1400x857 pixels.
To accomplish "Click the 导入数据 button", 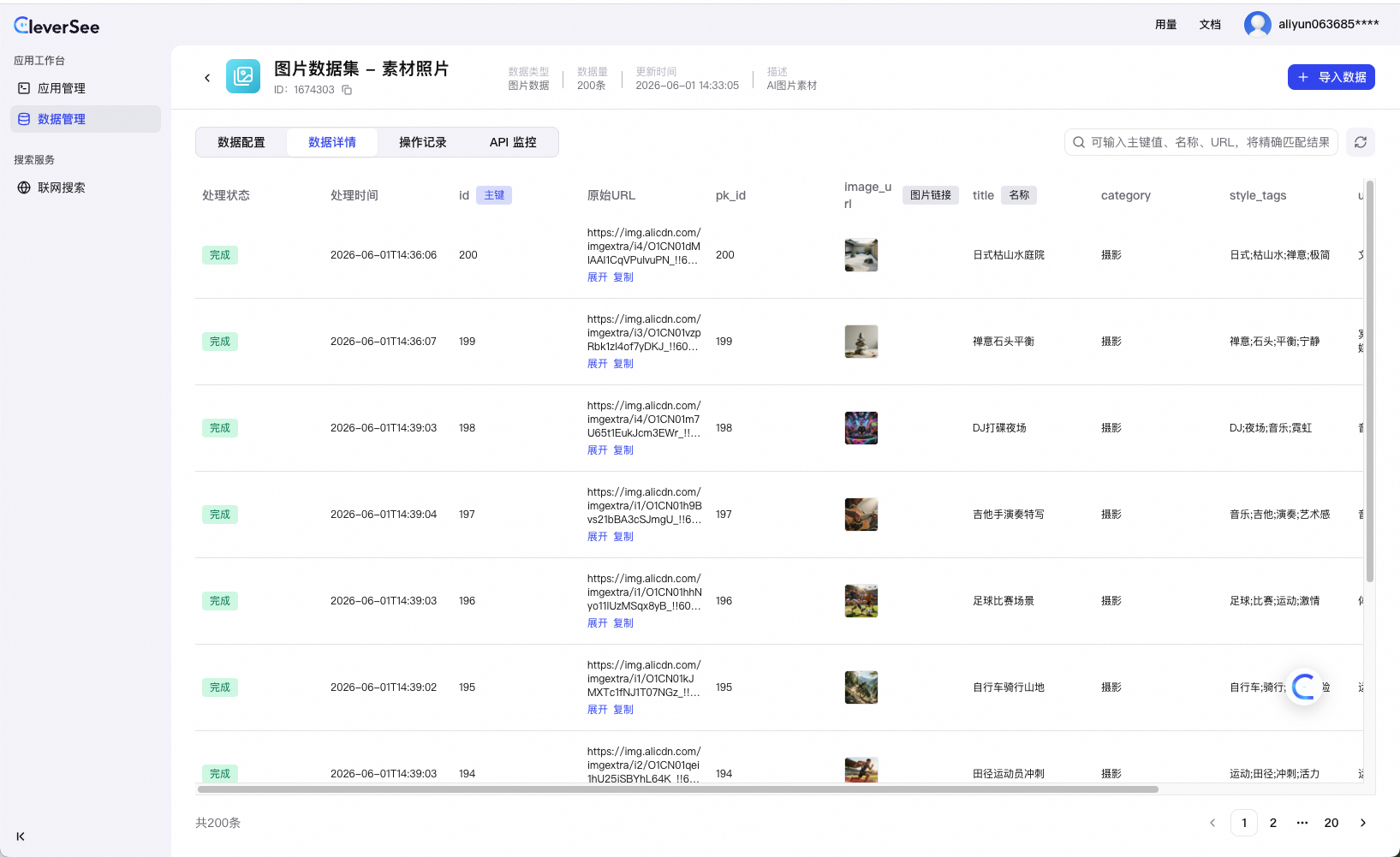I will [1331, 77].
